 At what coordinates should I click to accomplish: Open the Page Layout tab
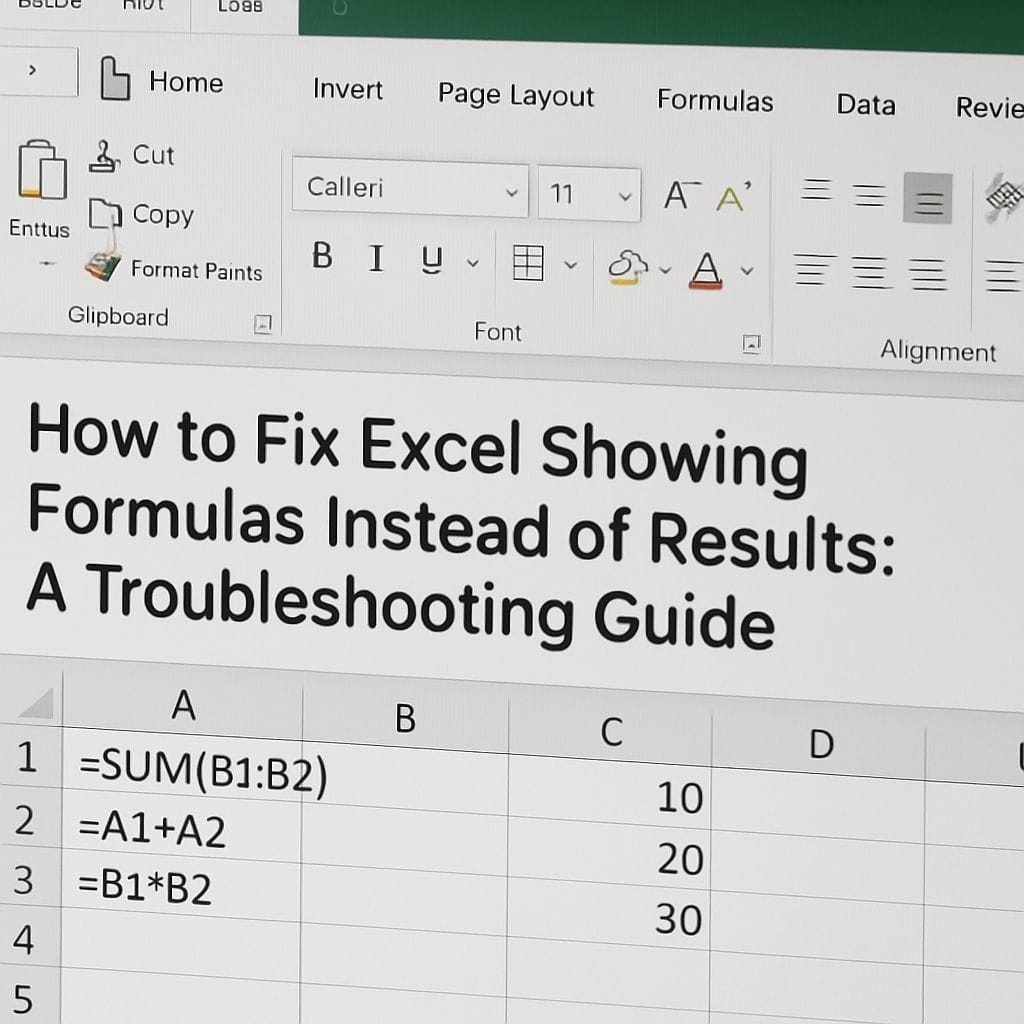[515, 96]
